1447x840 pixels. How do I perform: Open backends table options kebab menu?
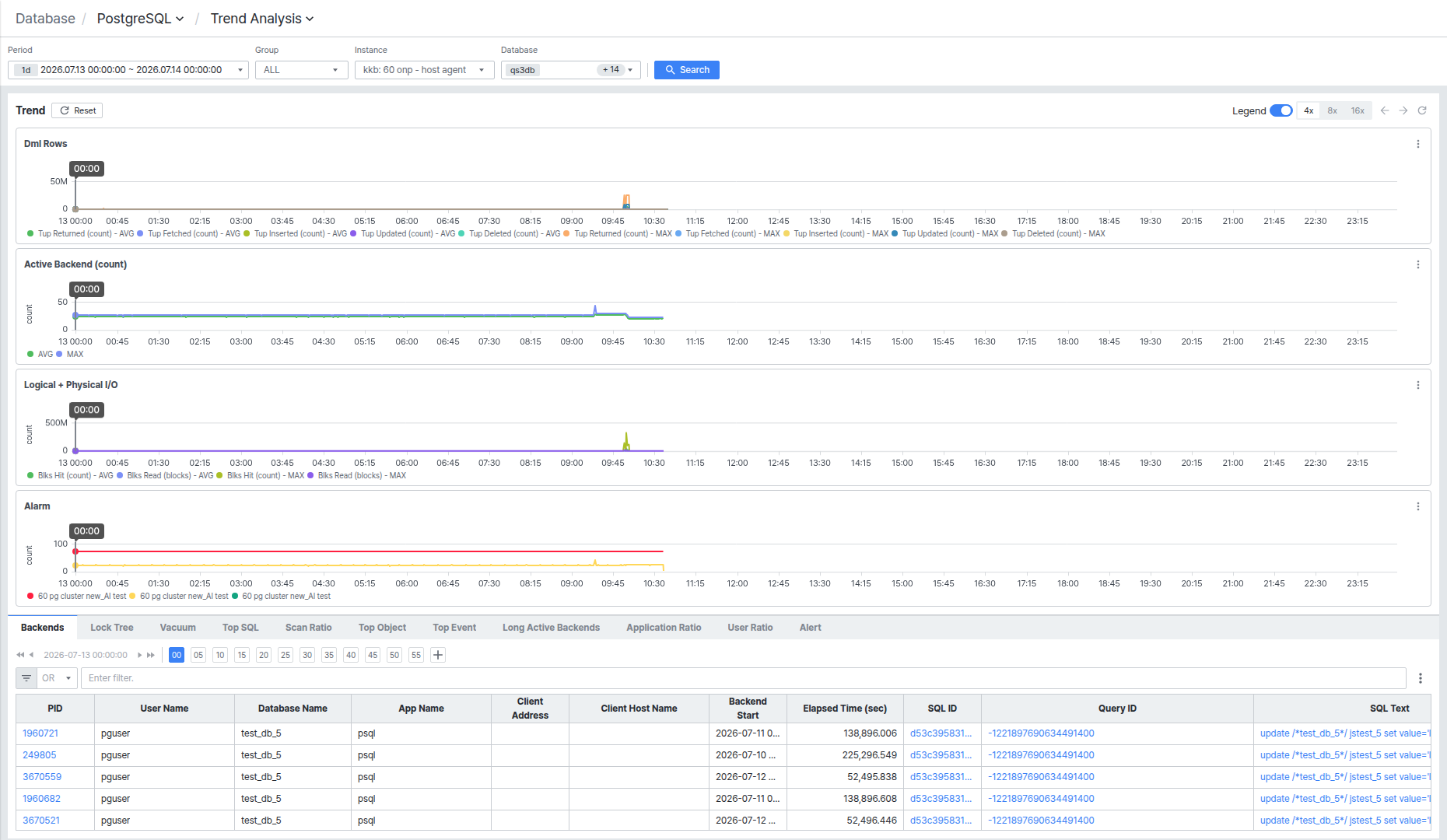(x=1421, y=678)
